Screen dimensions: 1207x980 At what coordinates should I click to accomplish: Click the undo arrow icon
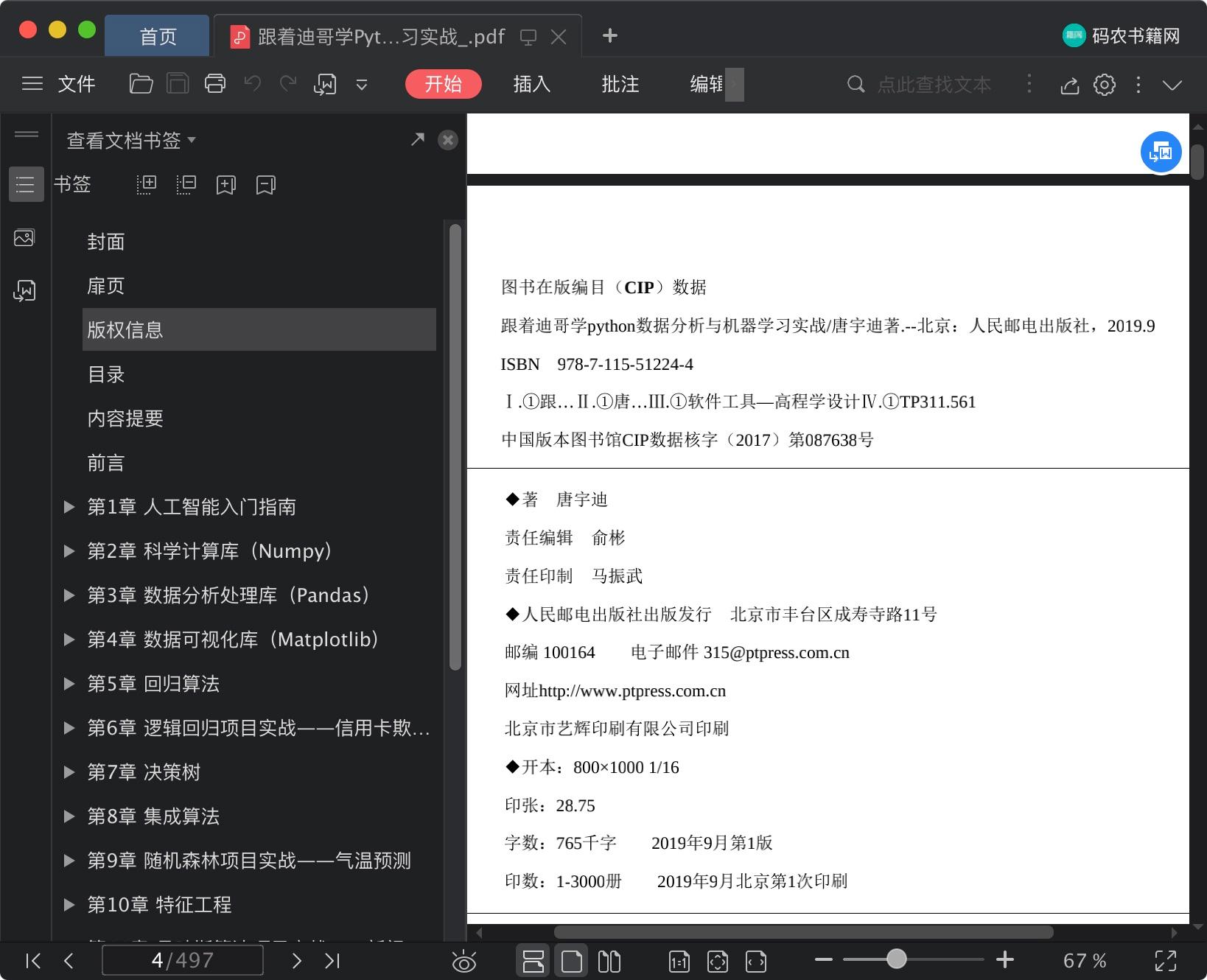(x=253, y=83)
